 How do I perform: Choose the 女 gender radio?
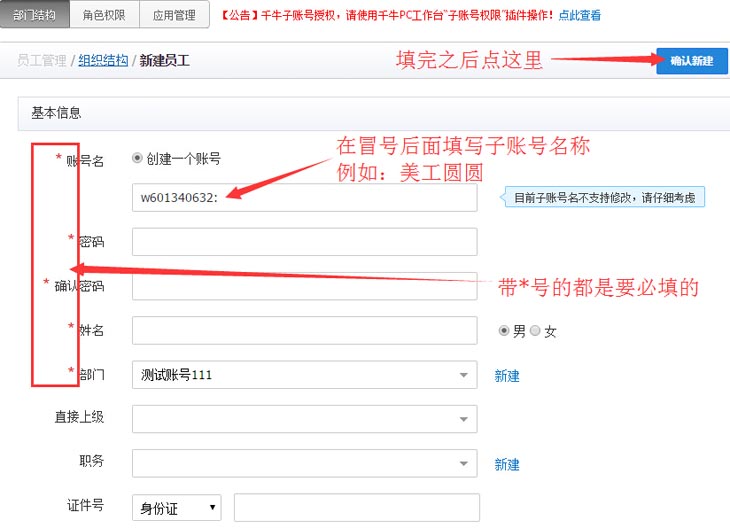click(x=535, y=331)
